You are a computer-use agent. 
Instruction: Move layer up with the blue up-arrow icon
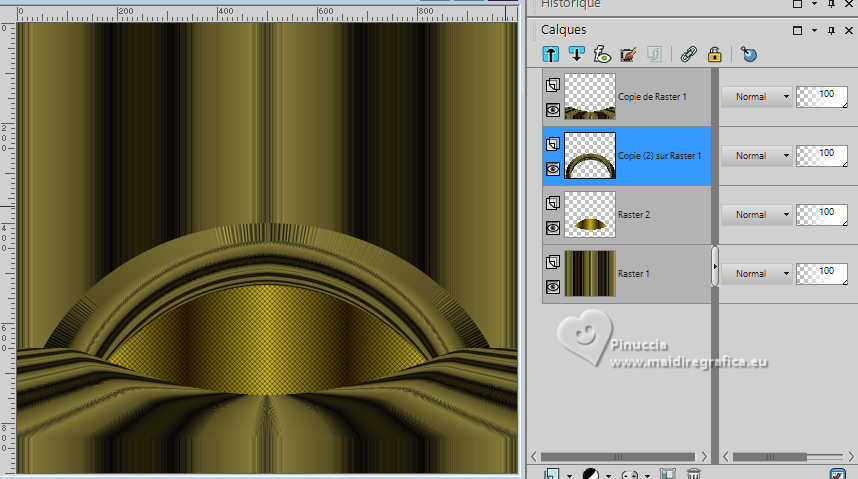tap(550, 54)
